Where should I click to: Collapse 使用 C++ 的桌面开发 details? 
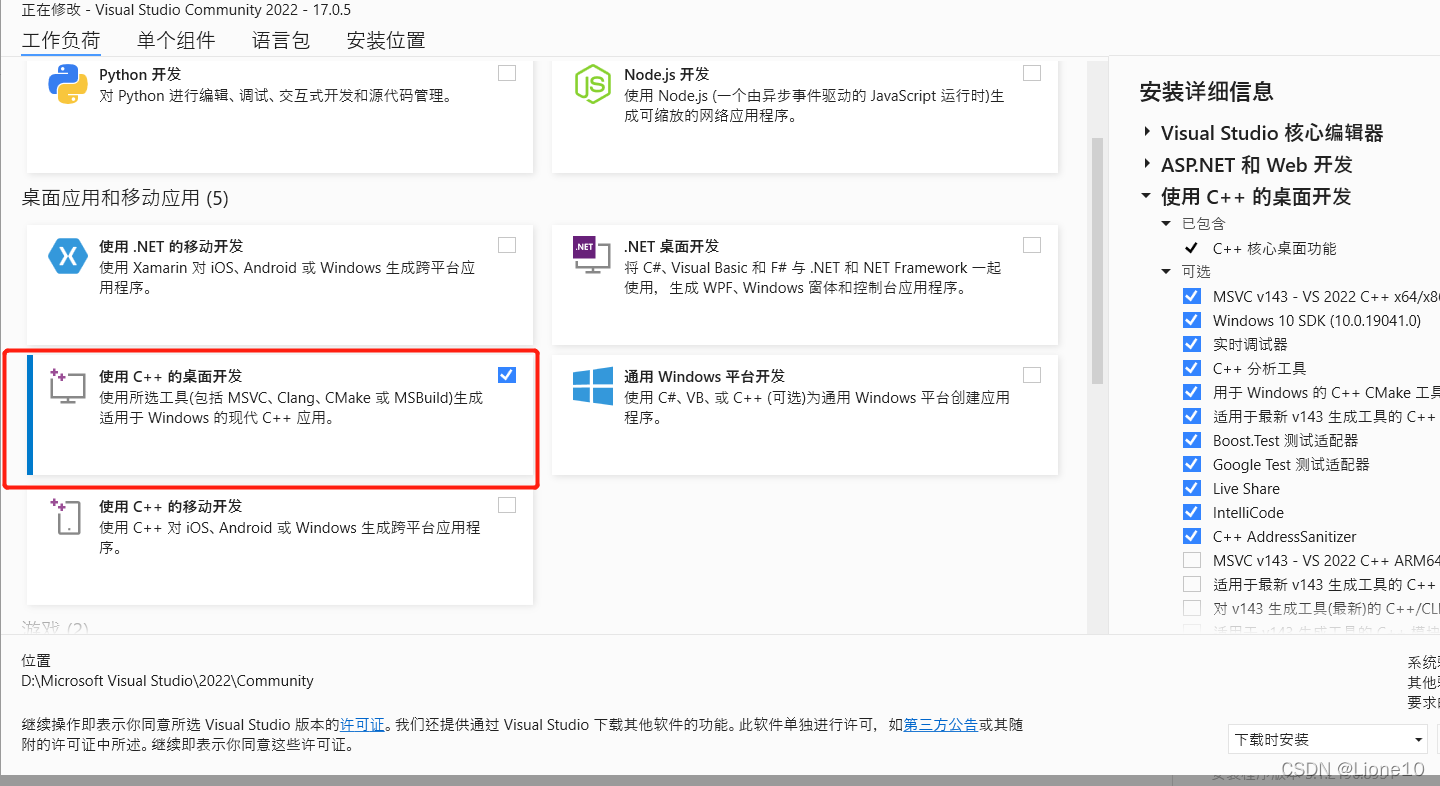(x=1146, y=197)
